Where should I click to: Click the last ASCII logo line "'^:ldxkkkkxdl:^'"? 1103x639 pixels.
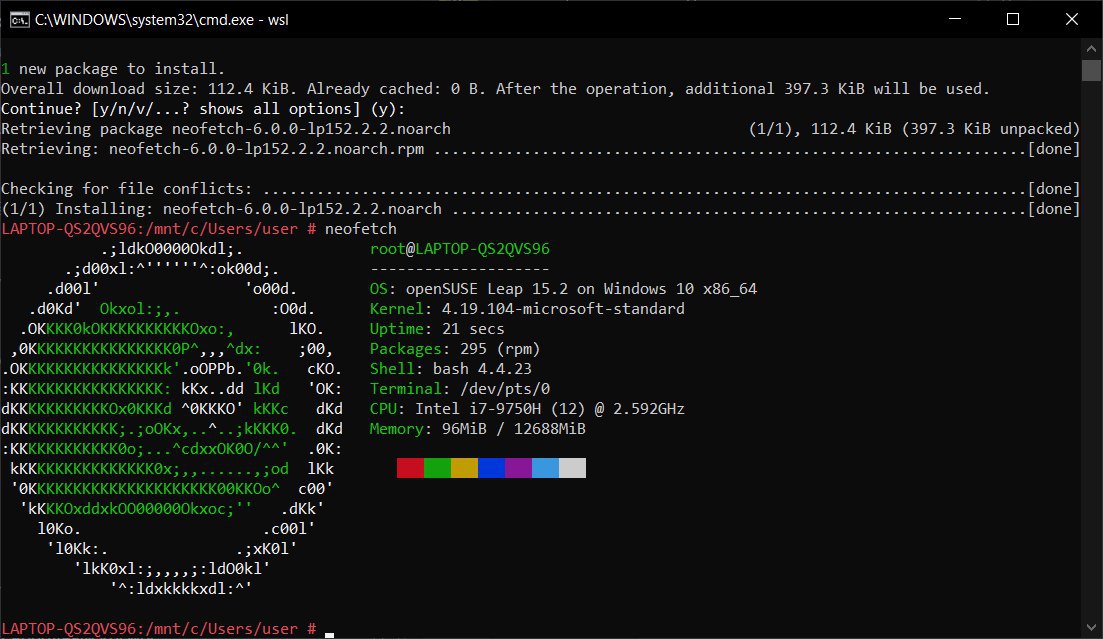pyautogui.click(x=180, y=589)
